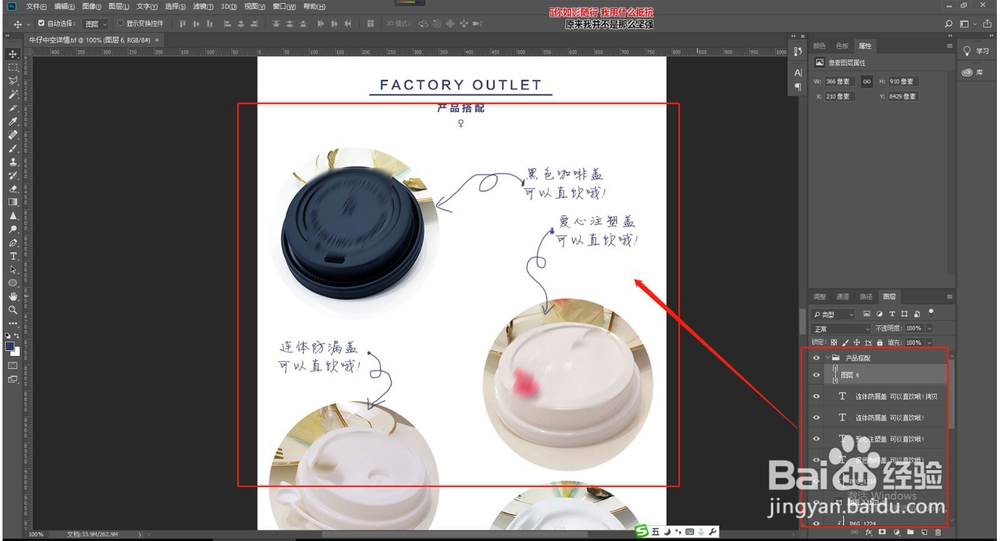
Task: Click the Create new group folder icon
Action: (x=910, y=532)
